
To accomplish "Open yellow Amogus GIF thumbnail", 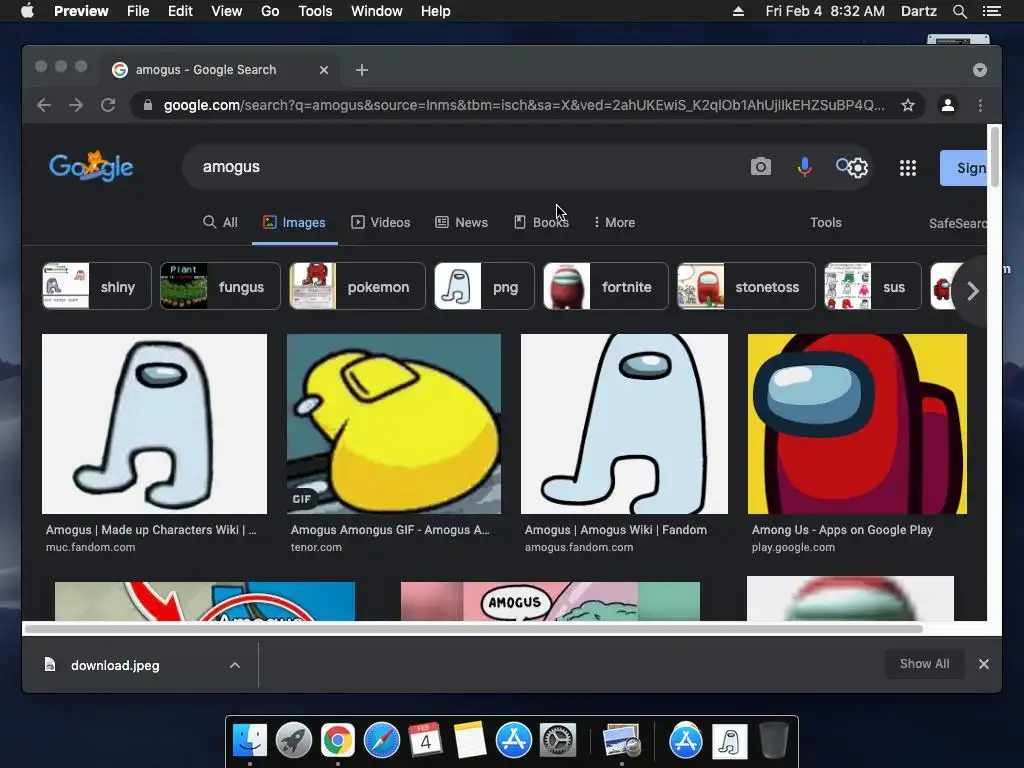I will (x=394, y=424).
